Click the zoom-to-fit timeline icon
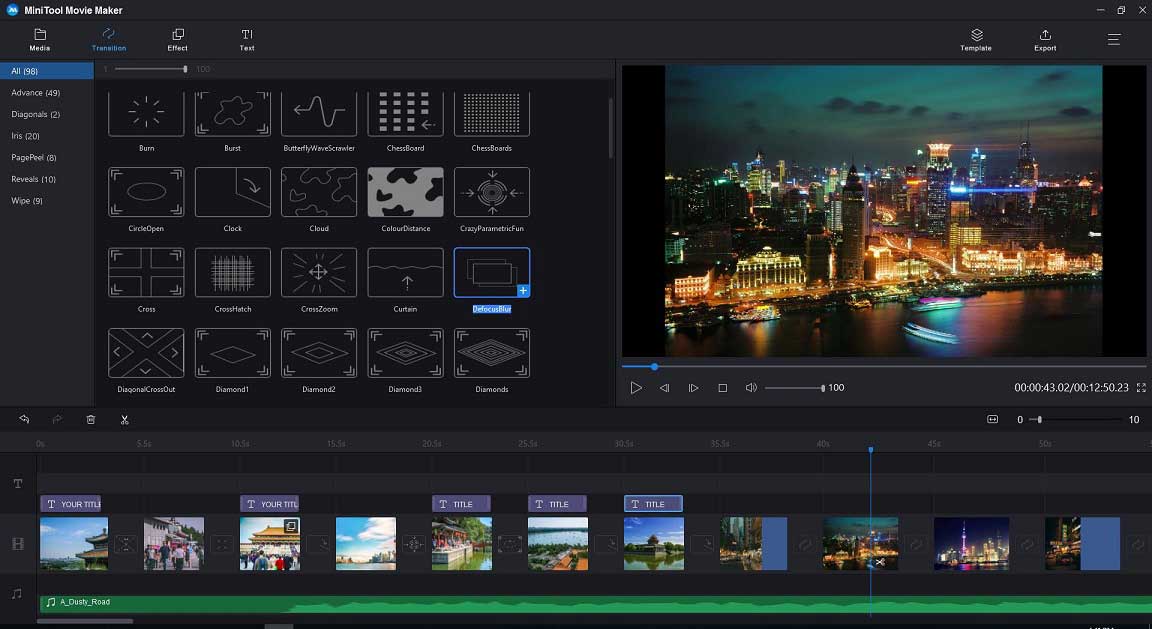The height and width of the screenshot is (629, 1152). tap(992, 419)
